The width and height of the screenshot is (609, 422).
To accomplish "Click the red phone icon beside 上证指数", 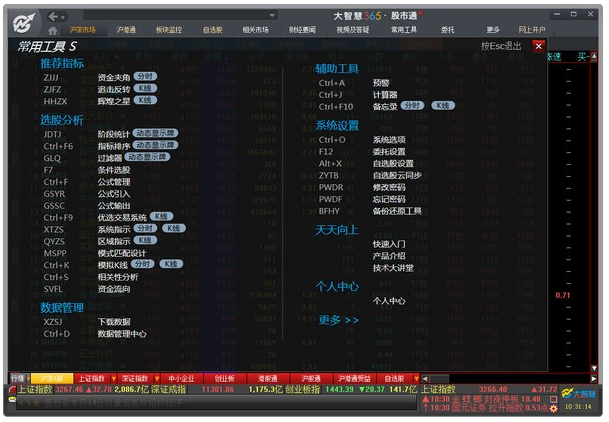I will pos(12,389).
